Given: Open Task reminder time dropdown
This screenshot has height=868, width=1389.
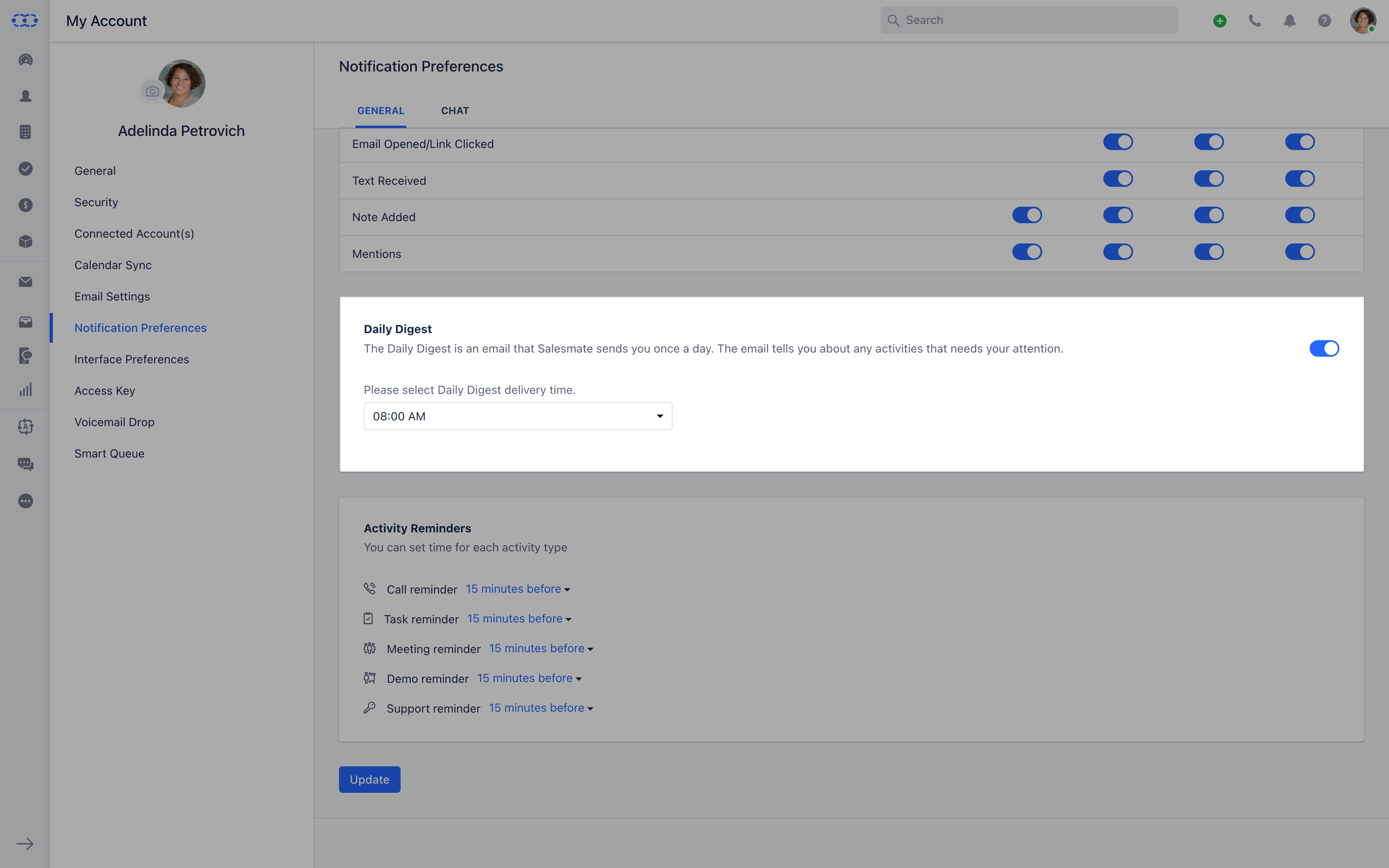Looking at the screenshot, I should 520,619.
